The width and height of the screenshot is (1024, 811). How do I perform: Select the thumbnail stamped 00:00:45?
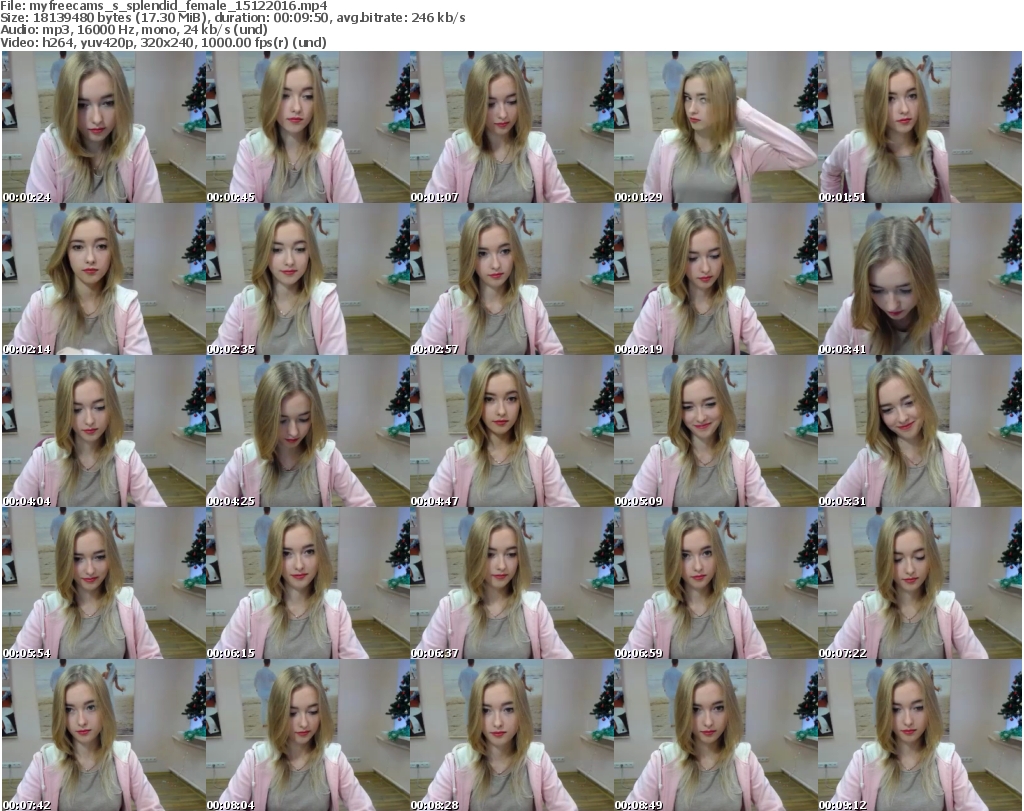coord(308,127)
